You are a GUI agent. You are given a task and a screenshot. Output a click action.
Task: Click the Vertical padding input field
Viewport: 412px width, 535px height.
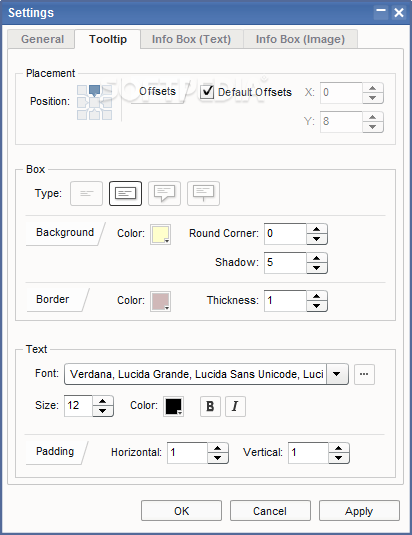click(308, 453)
